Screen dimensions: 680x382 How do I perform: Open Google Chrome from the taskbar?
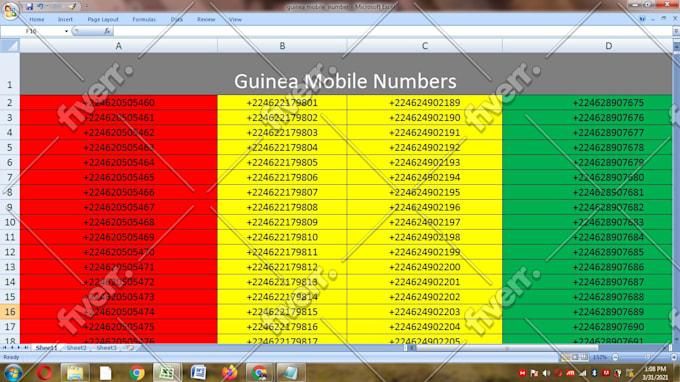pos(137,373)
